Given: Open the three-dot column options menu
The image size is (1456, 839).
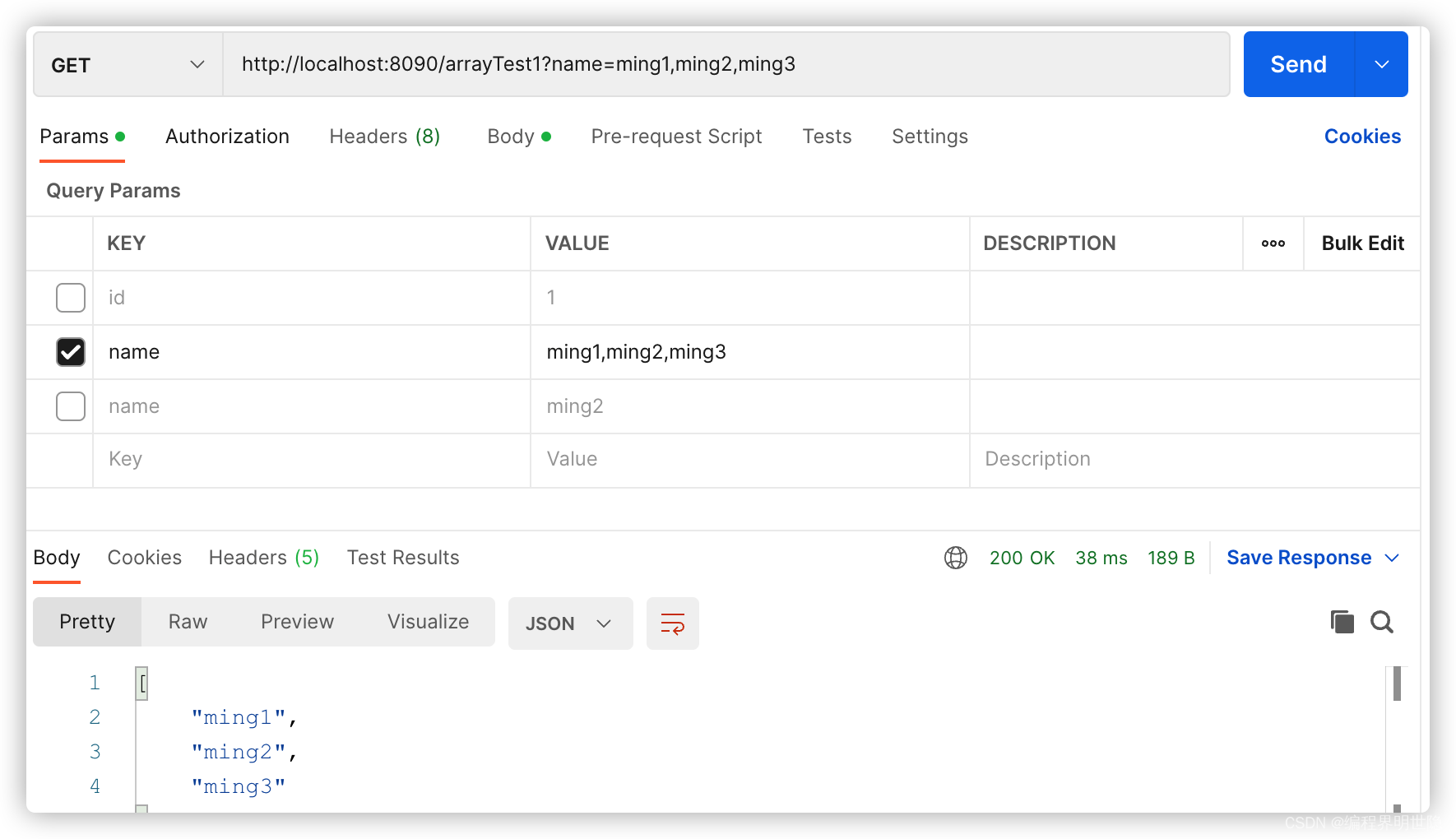Looking at the screenshot, I should coord(1273,243).
